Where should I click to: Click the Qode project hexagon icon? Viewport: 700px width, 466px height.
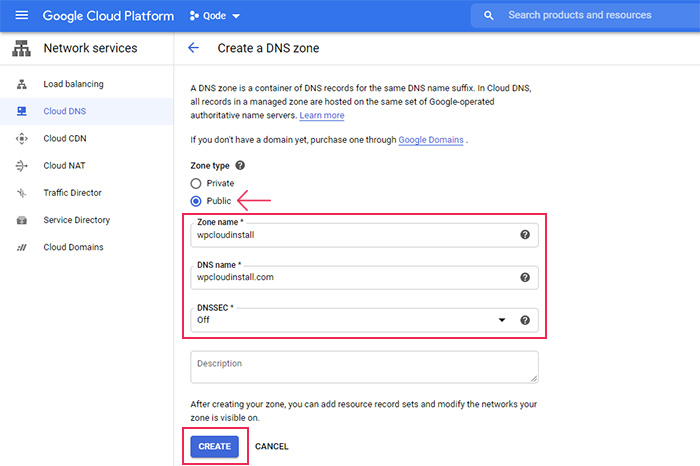tap(194, 16)
